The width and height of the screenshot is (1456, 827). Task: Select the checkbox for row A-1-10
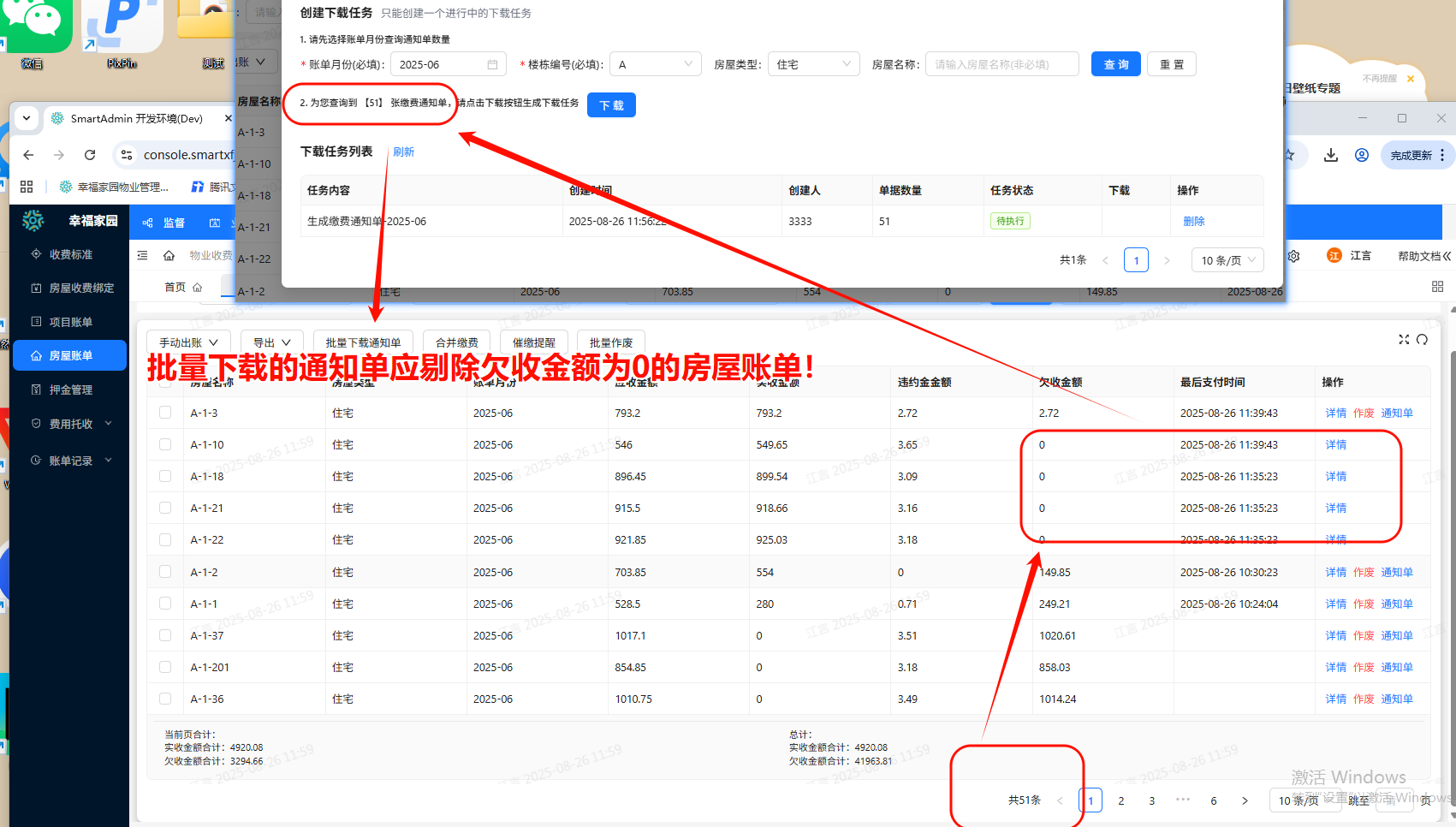pos(165,444)
